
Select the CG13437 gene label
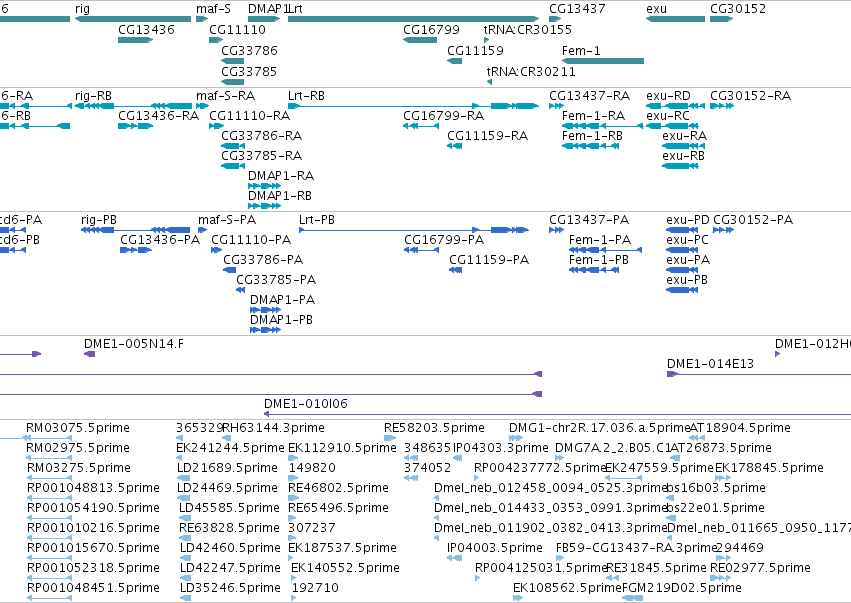pos(577,9)
